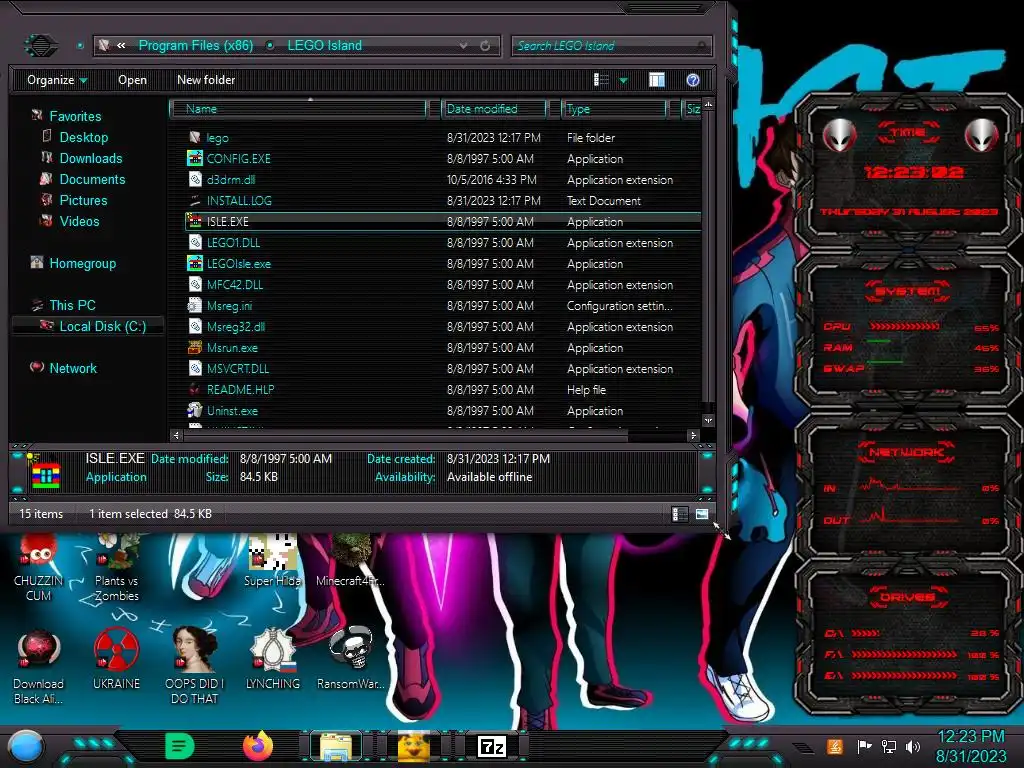Screen dimensions: 1024x768
Task: Select Downloads under Favorites
Action: point(91,158)
